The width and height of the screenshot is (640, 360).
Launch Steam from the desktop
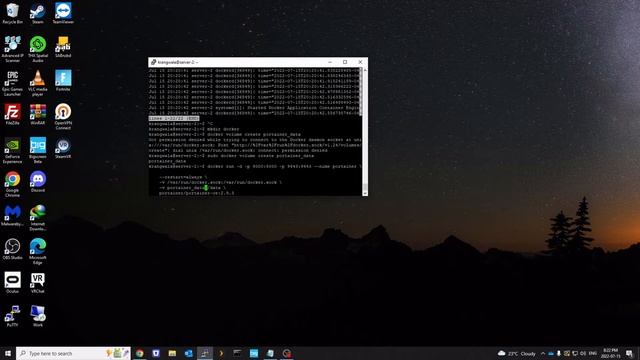pos(38,13)
